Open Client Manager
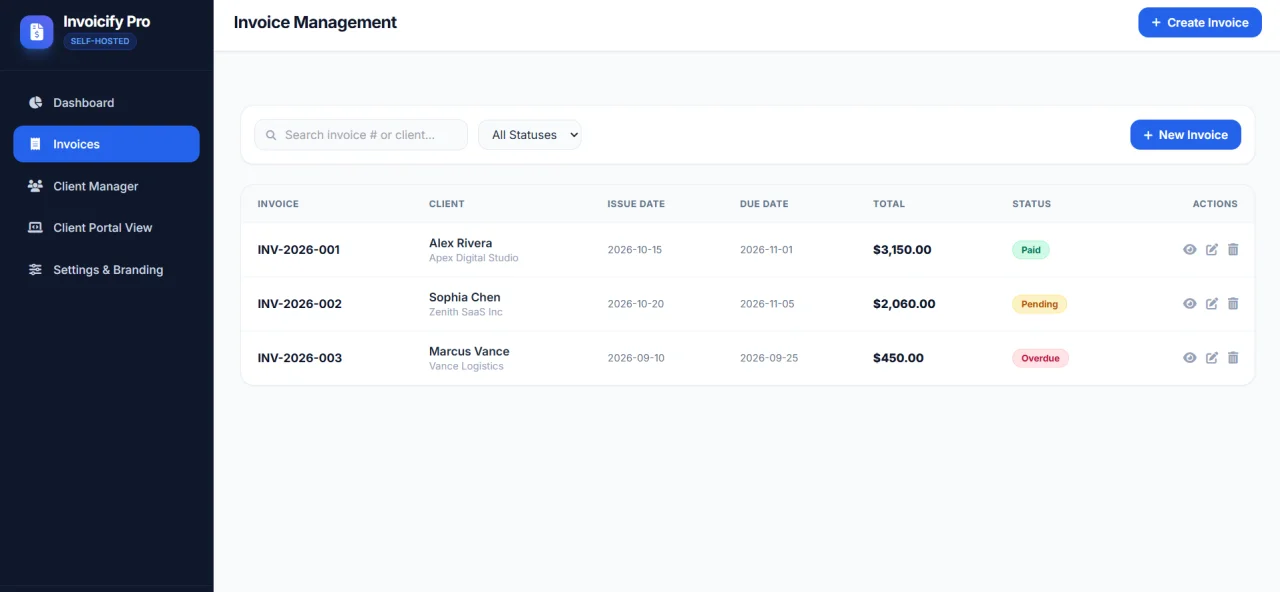 pos(106,186)
